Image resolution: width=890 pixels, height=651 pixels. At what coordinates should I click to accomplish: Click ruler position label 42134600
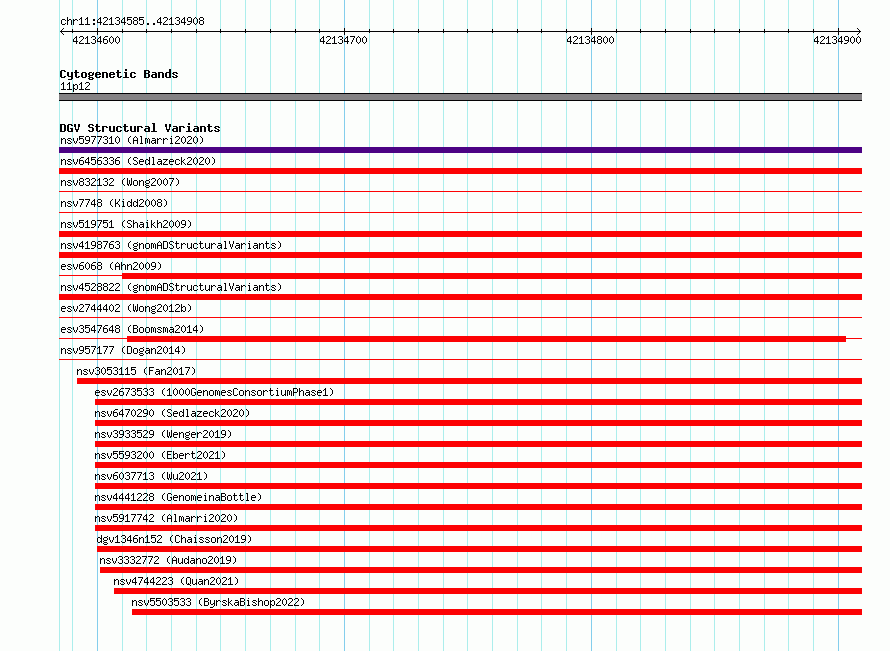(x=96, y=40)
